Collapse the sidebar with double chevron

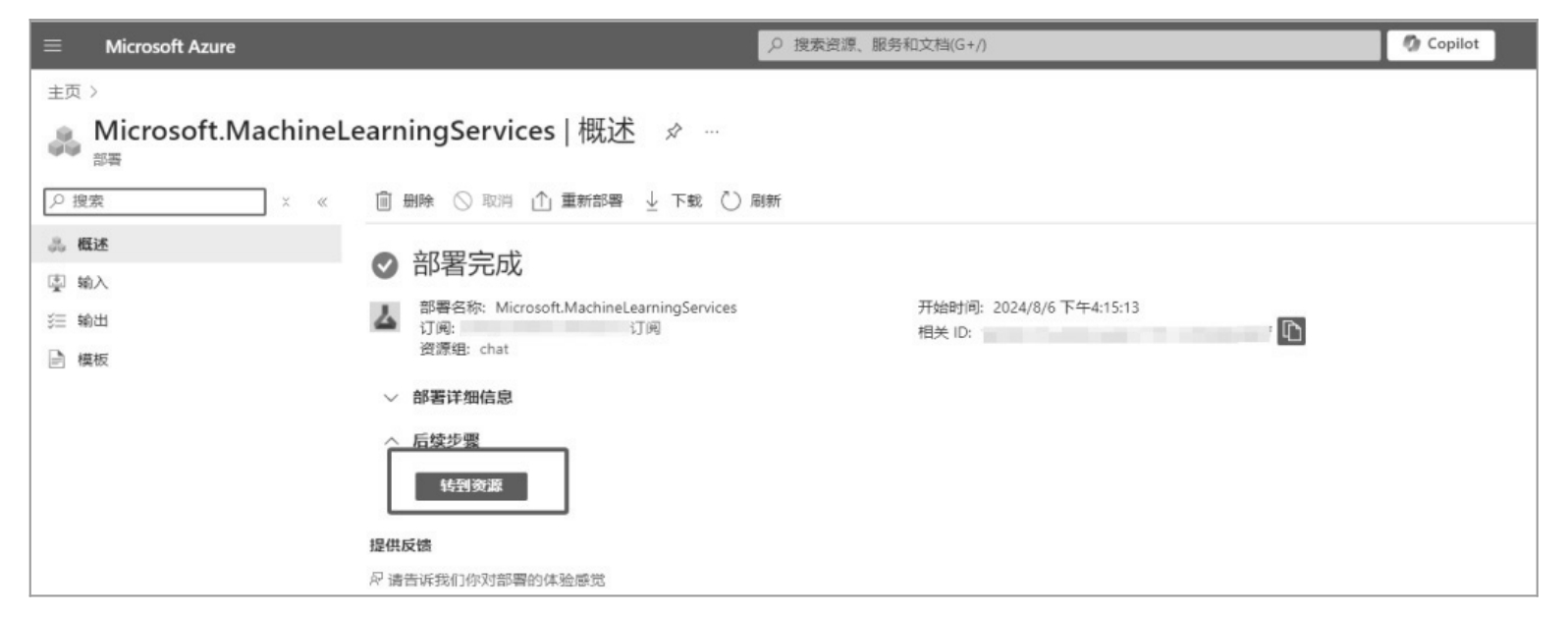pyautogui.click(x=322, y=201)
